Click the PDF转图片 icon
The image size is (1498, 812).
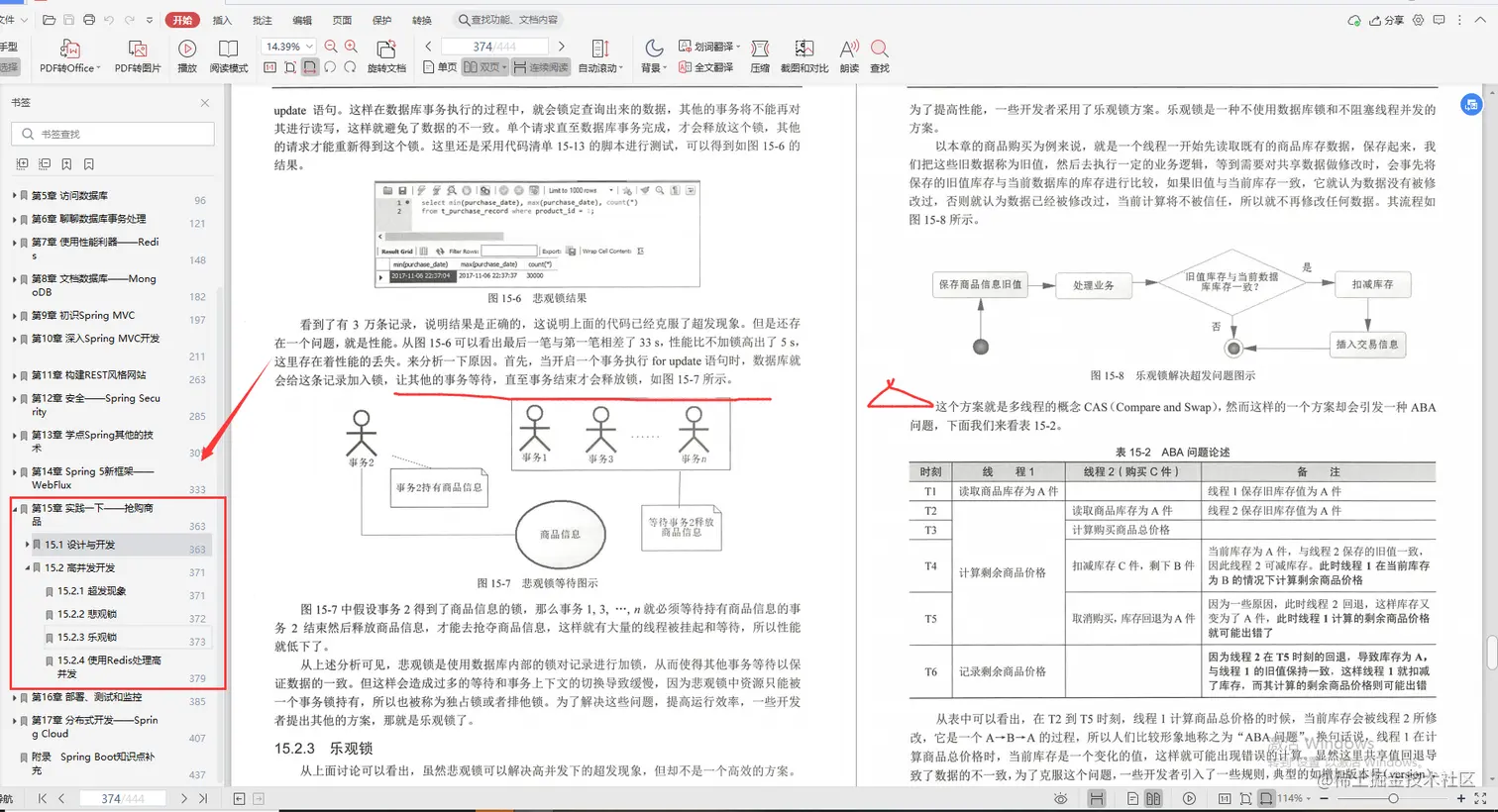click(x=138, y=49)
